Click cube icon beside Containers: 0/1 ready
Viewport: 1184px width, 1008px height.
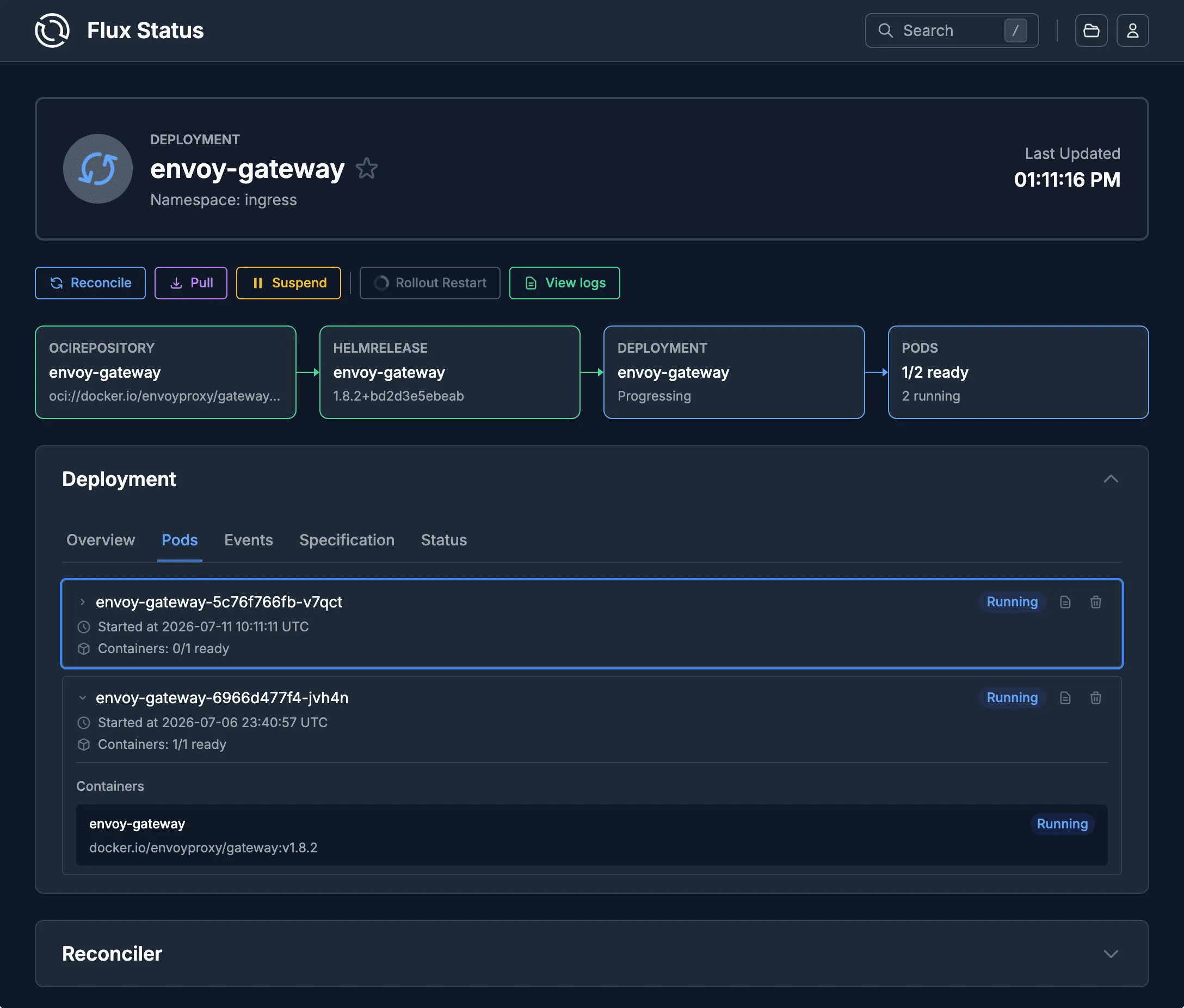click(x=83, y=649)
